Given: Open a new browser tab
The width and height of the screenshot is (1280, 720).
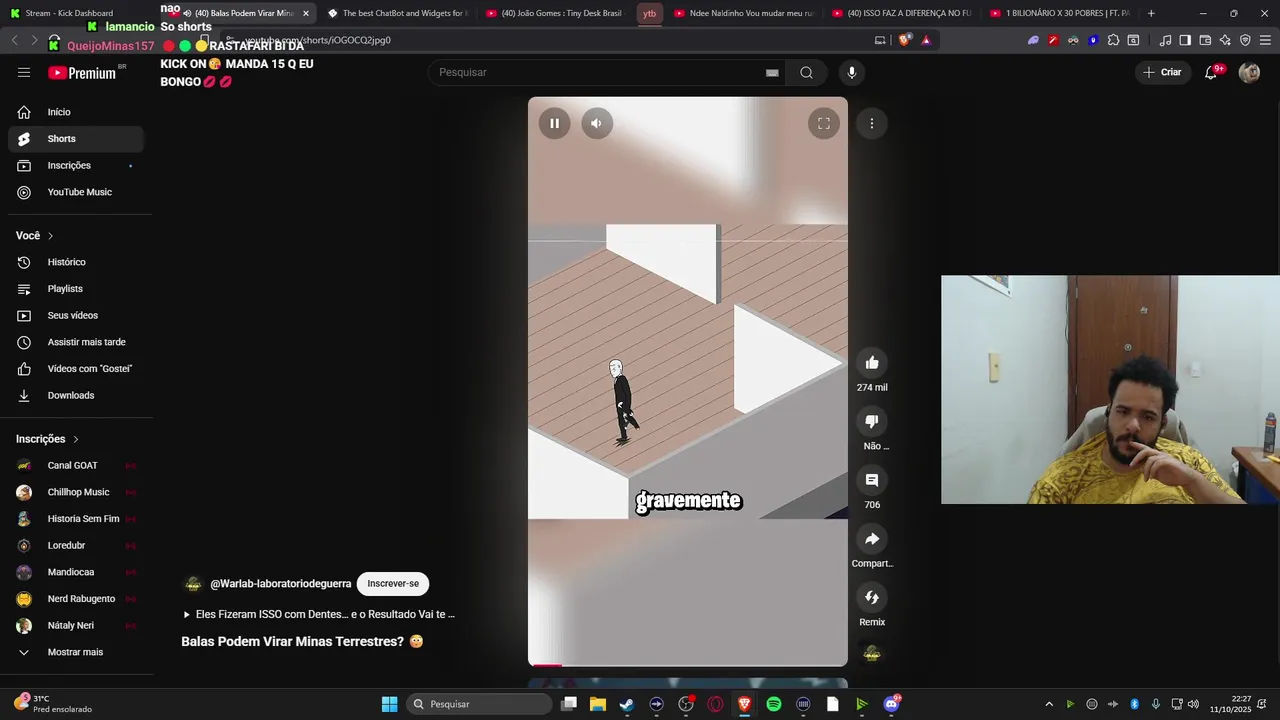Looking at the screenshot, I should pos(1151,13).
